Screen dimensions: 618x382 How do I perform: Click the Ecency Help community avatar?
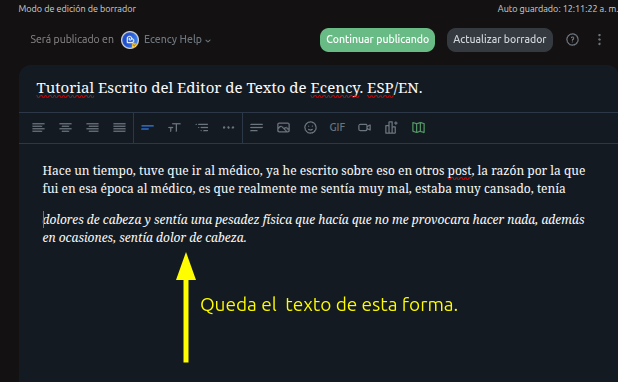pyautogui.click(x=130, y=40)
